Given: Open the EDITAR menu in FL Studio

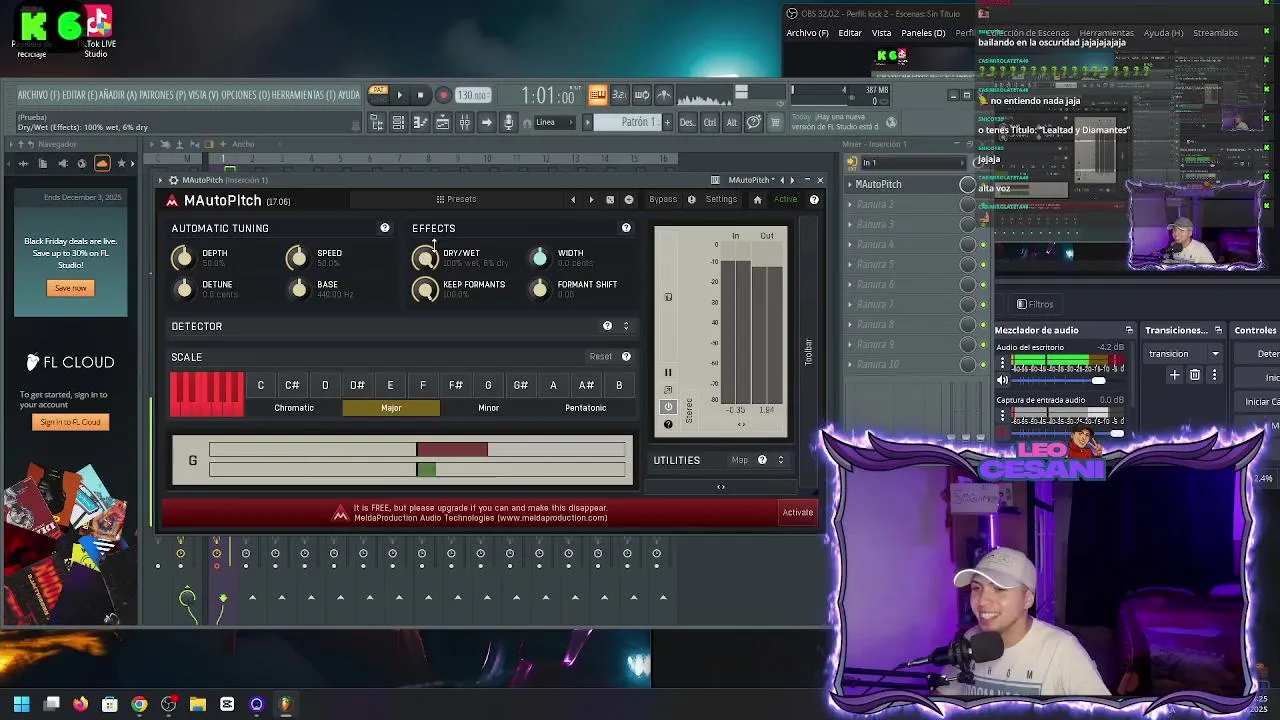Looking at the screenshot, I should pyautogui.click(x=78, y=95).
